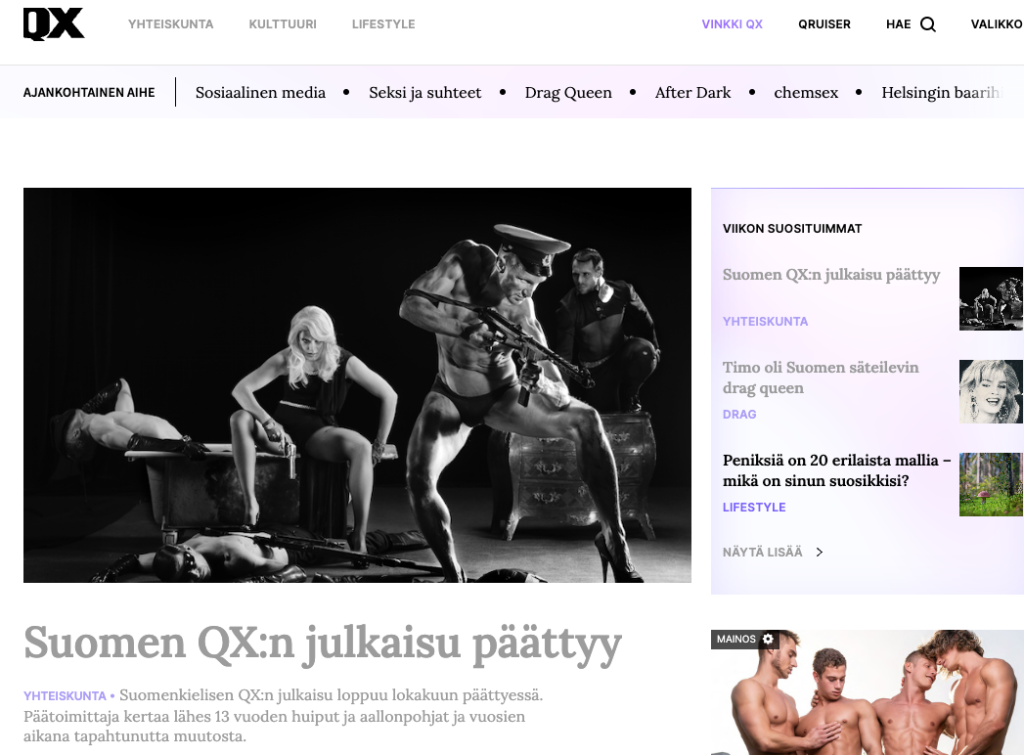Image resolution: width=1024 pixels, height=755 pixels.
Task: Choose the Drag Queen topic
Action: (x=568, y=92)
